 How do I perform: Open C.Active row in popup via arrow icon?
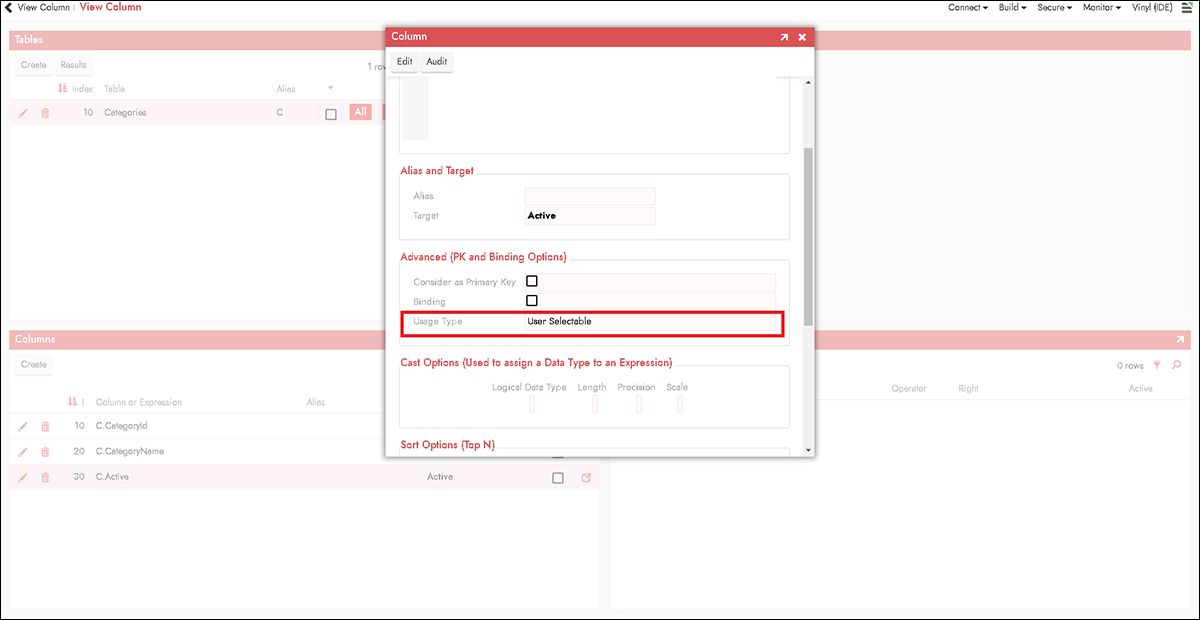coord(586,478)
